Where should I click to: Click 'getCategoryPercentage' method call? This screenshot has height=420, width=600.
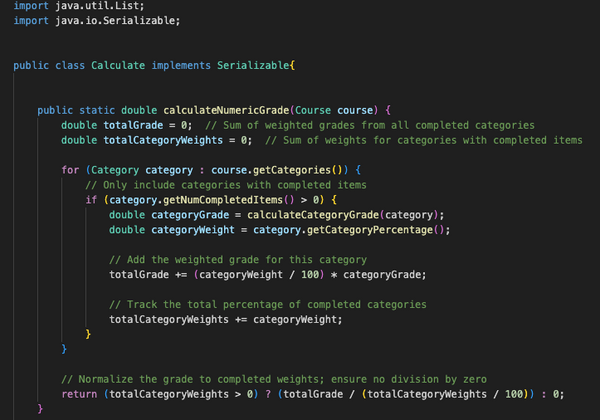pyautogui.click(x=370, y=230)
